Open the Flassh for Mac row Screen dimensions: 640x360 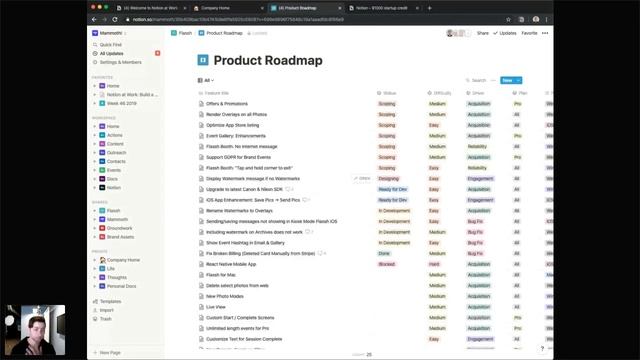pos(221,275)
